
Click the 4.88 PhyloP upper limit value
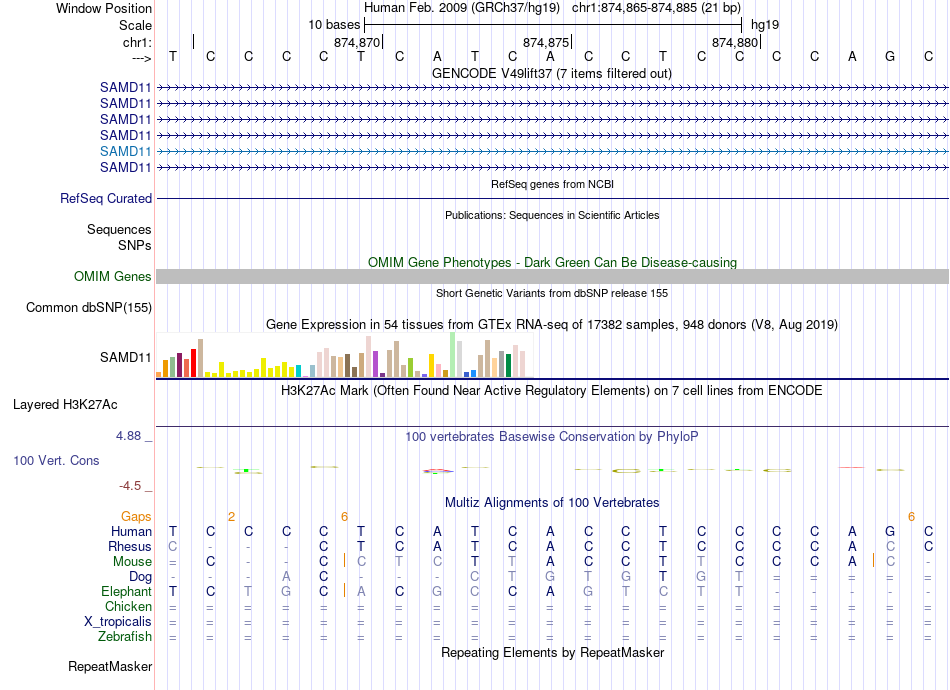[x=128, y=436]
